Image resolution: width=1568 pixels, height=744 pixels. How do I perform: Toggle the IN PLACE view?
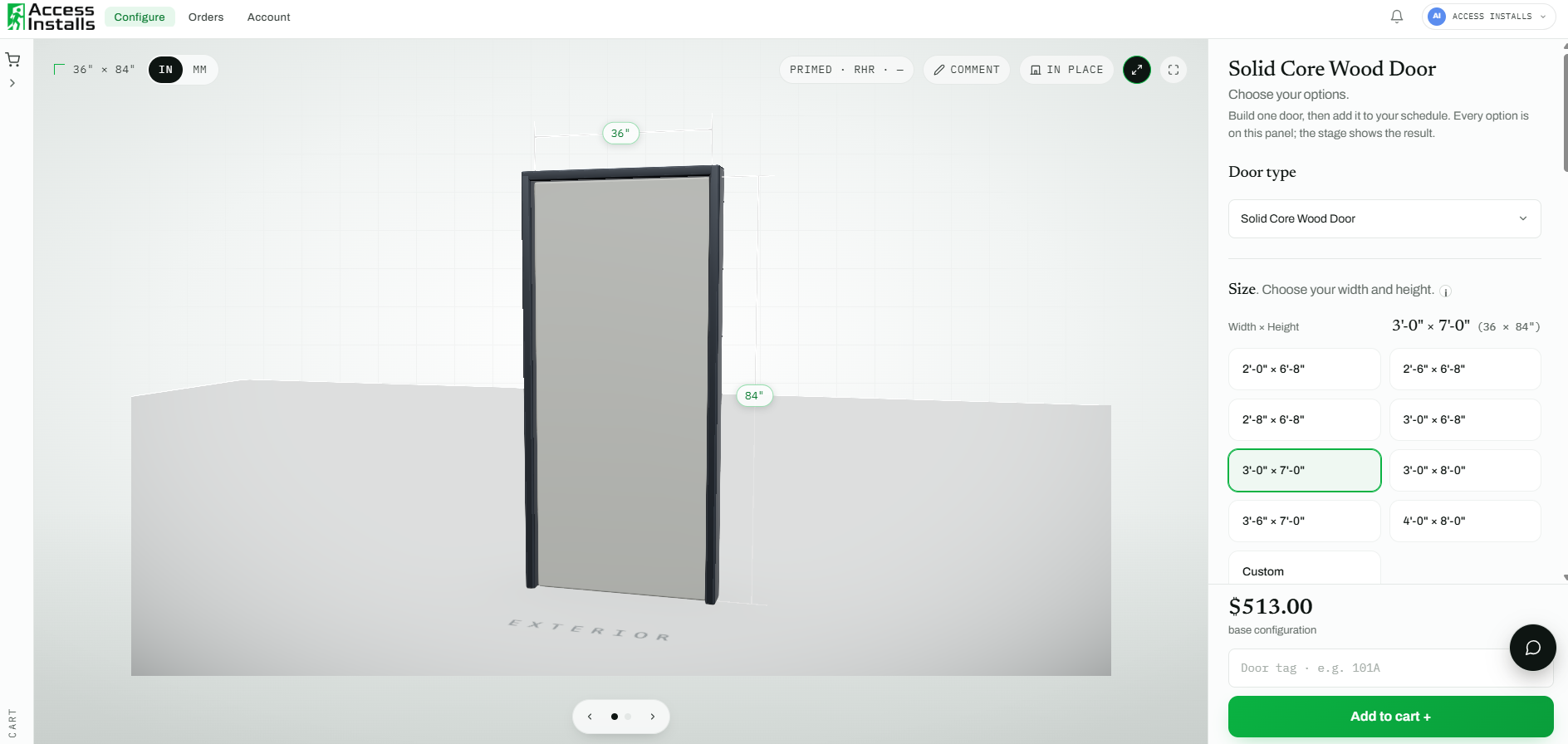point(1066,70)
